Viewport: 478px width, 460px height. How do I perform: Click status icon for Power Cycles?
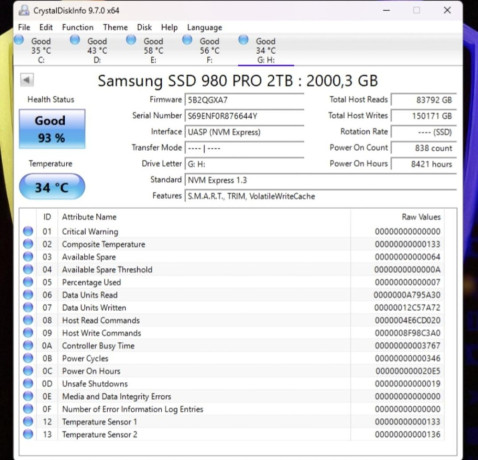[x=28, y=358]
